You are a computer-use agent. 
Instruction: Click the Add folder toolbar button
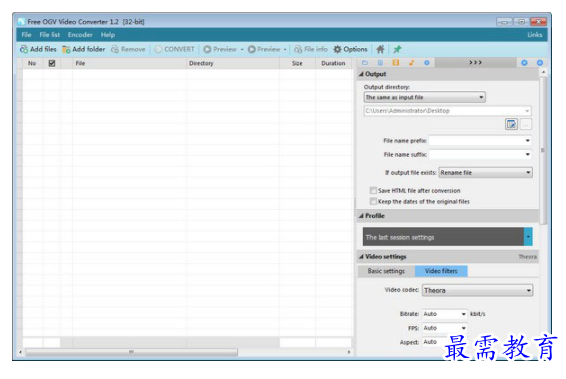tap(84, 49)
